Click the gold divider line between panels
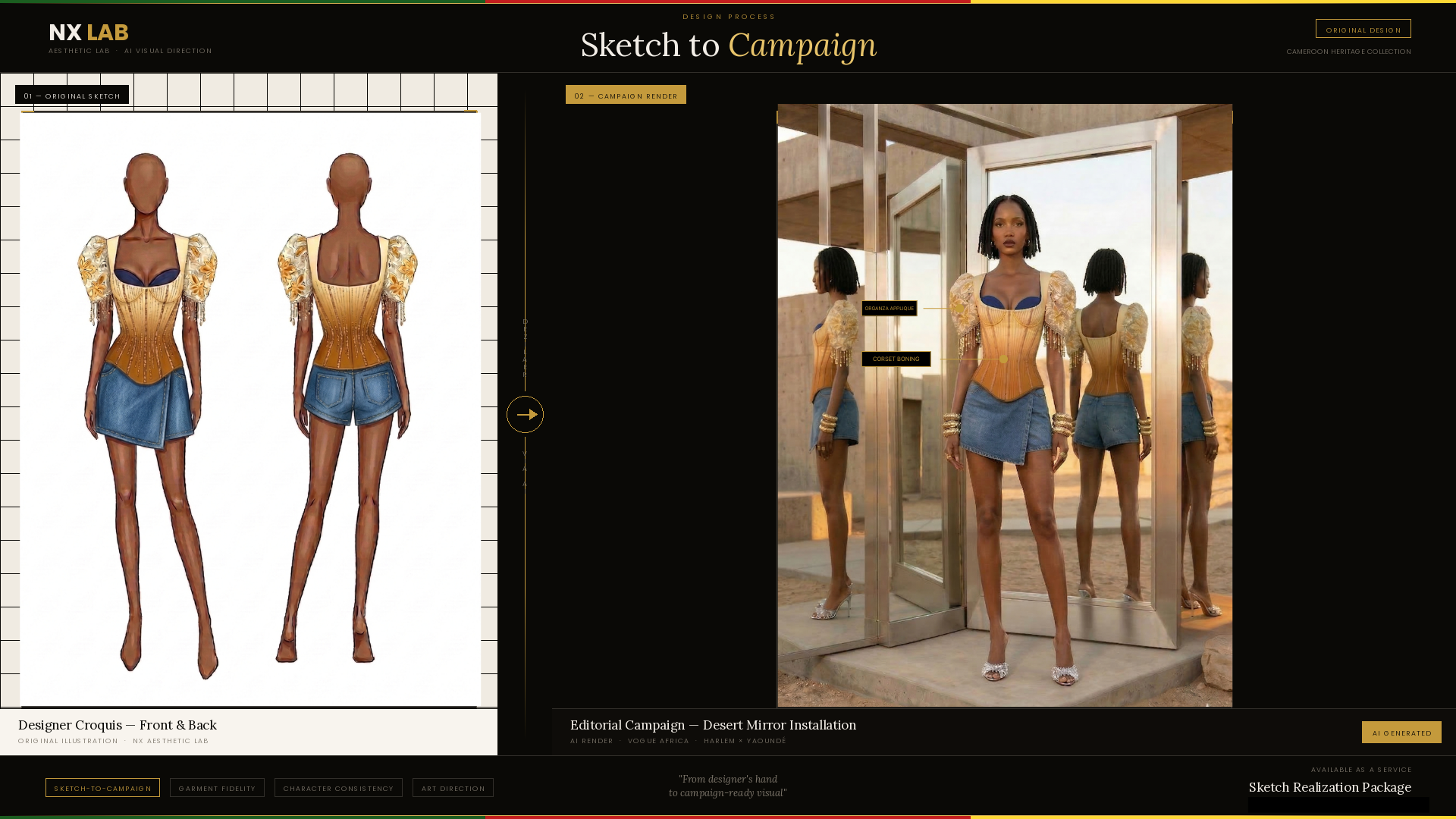The width and height of the screenshot is (1456, 819). (x=526, y=227)
